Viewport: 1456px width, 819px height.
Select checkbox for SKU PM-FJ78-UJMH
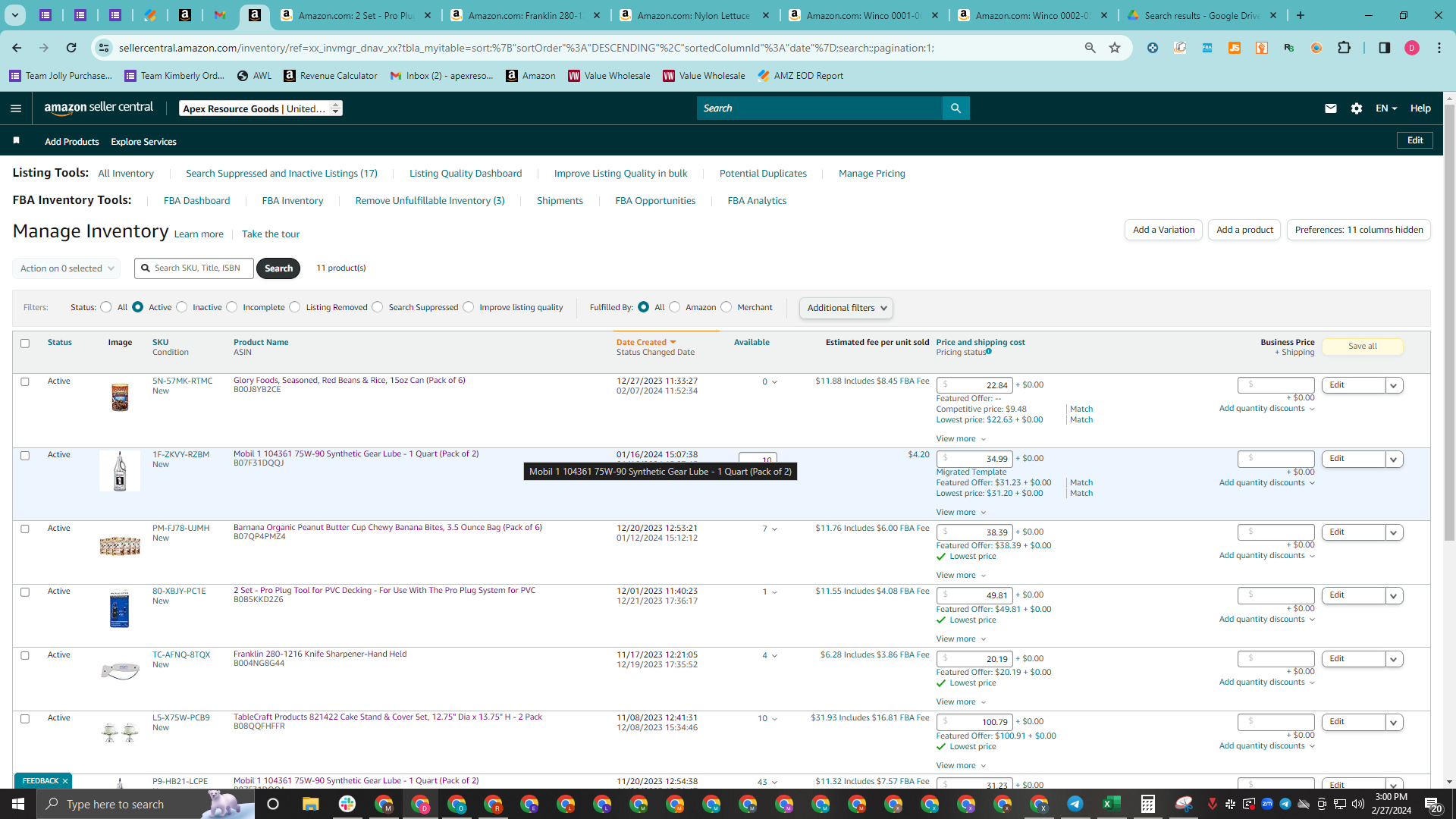(25, 529)
